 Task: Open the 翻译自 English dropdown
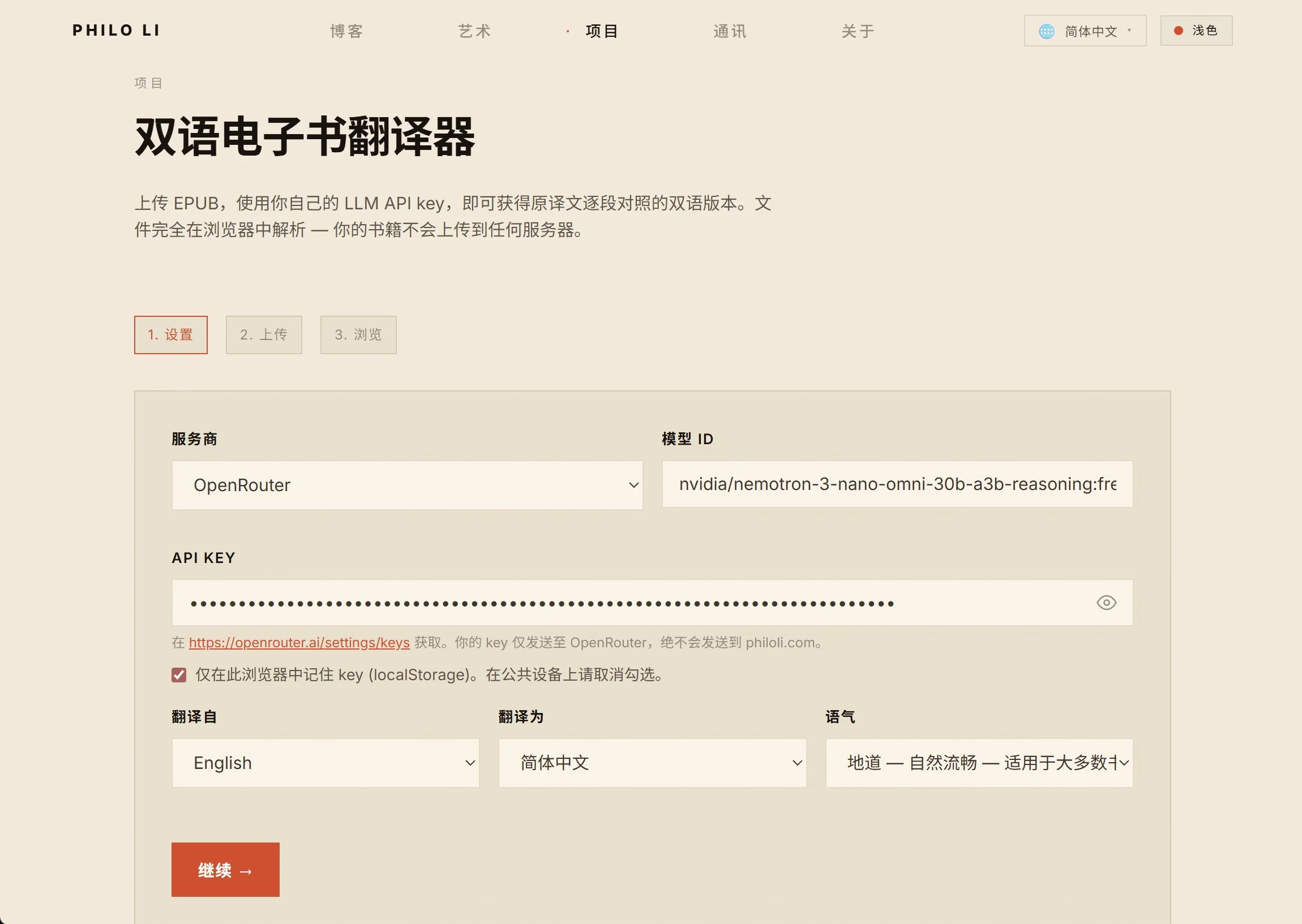tap(325, 762)
